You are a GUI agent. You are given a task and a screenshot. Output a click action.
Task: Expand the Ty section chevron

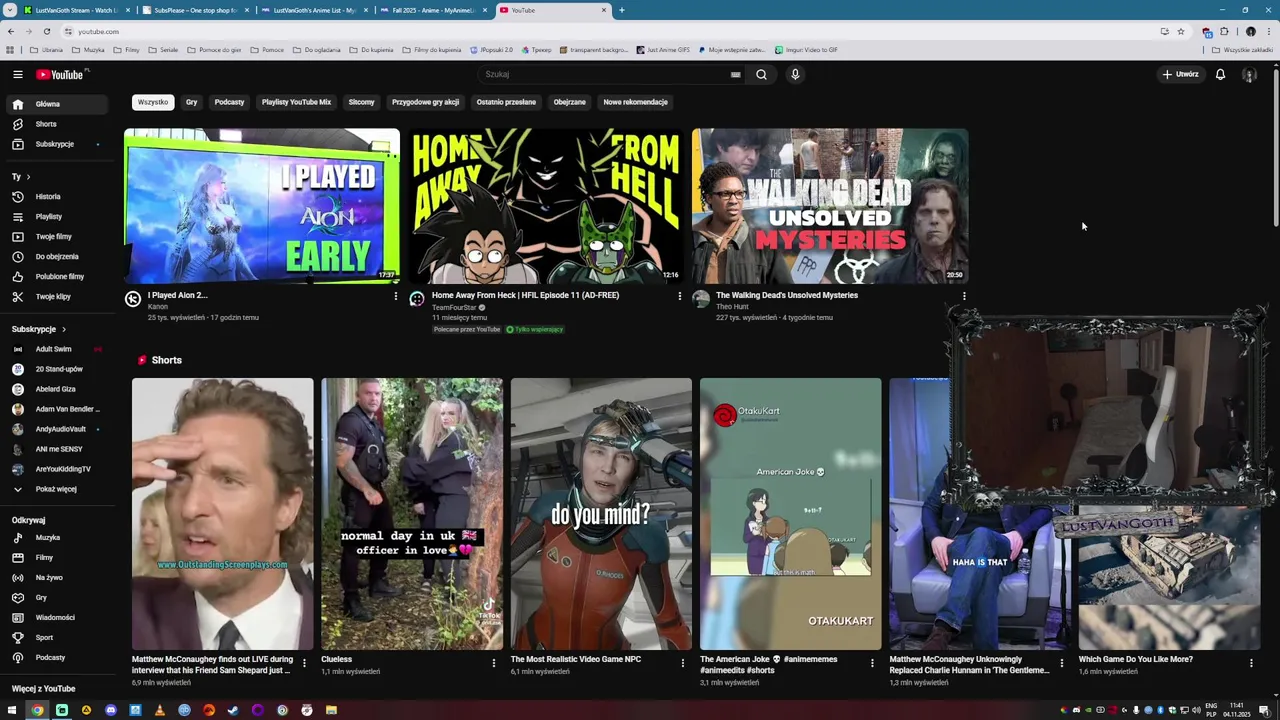[x=28, y=177]
